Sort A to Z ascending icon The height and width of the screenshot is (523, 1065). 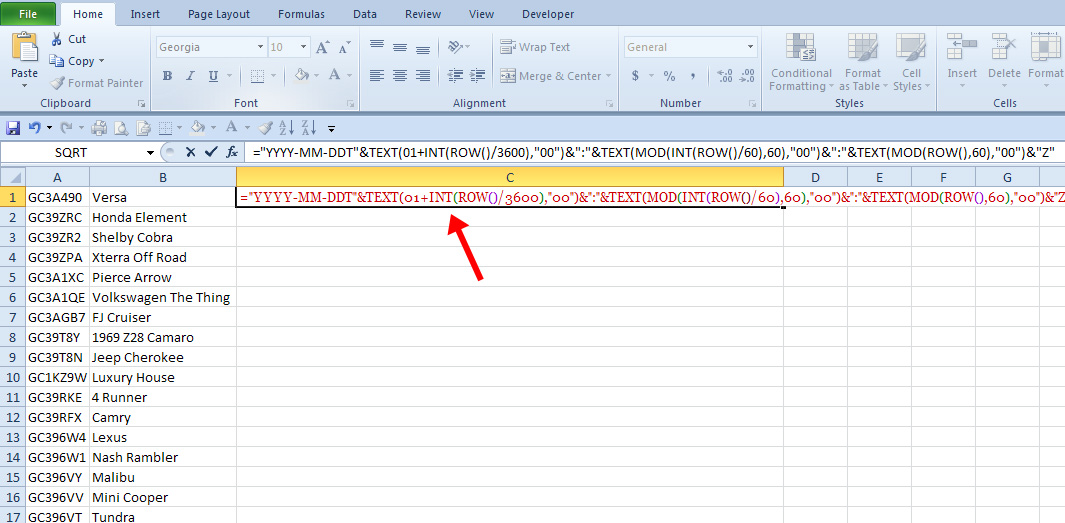pyautogui.click(x=287, y=127)
